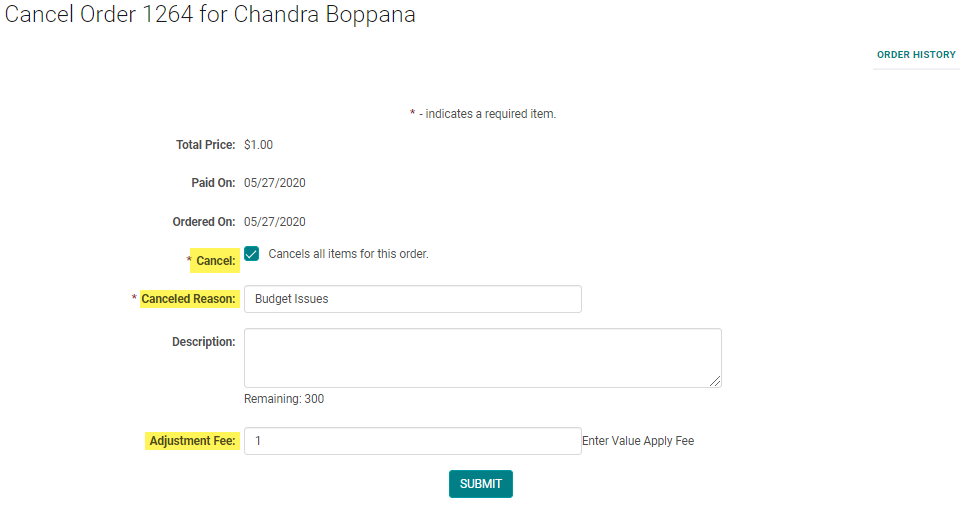The height and width of the screenshot is (508, 969).
Task: Click the Canceled Reason field
Action: [x=412, y=299]
